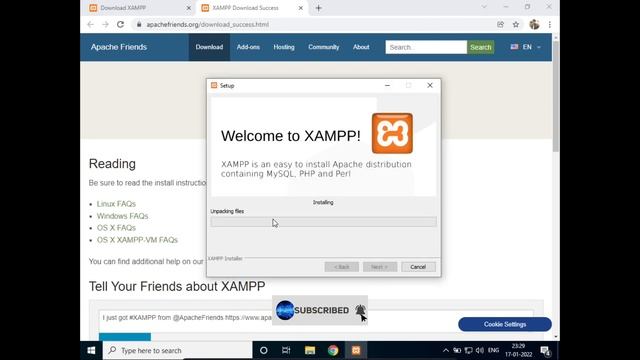Click 'Tell Your Friends about XAMPP' heading
This screenshot has width=640, height=360.
[177, 286]
